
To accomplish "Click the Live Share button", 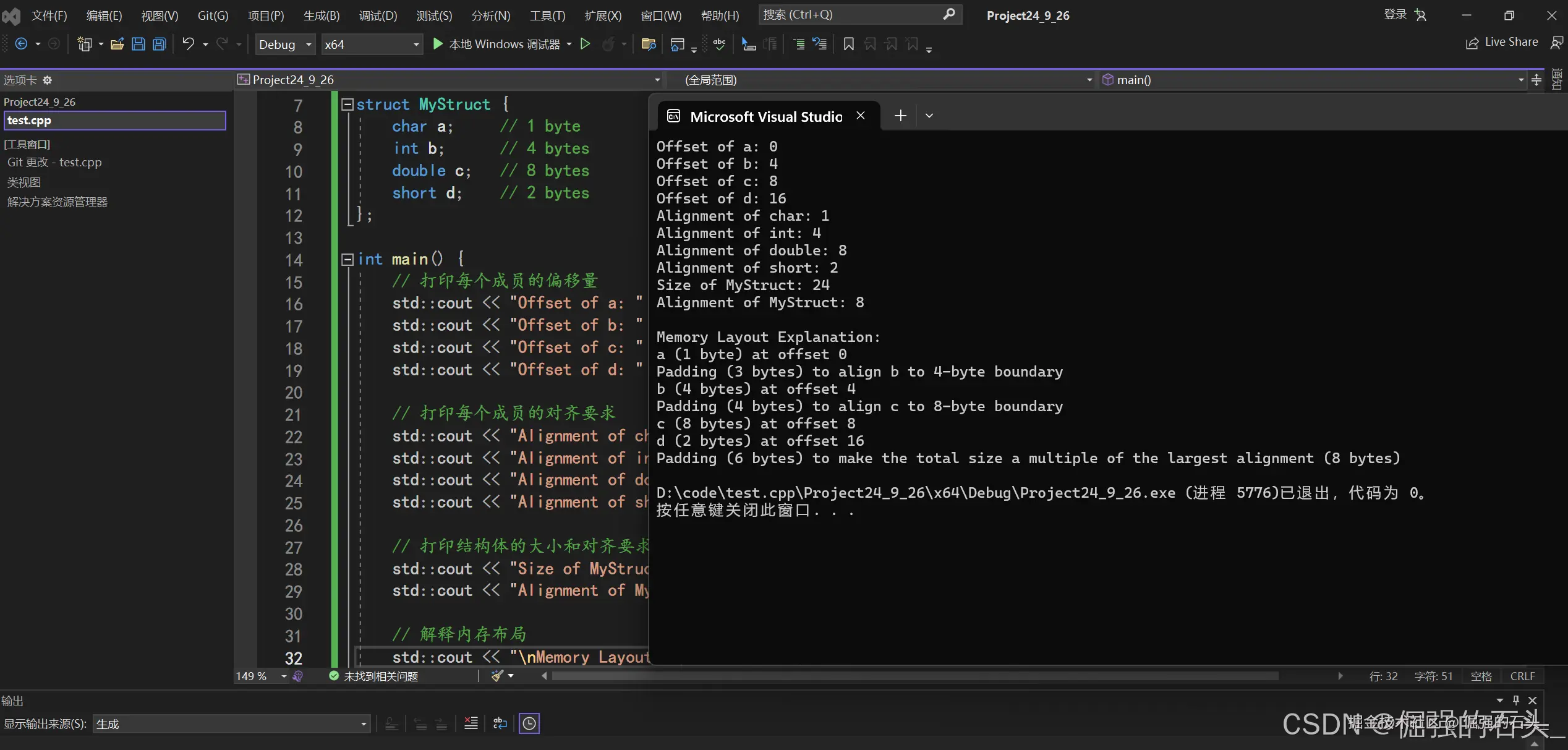I will pyautogui.click(x=1502, y=42).
